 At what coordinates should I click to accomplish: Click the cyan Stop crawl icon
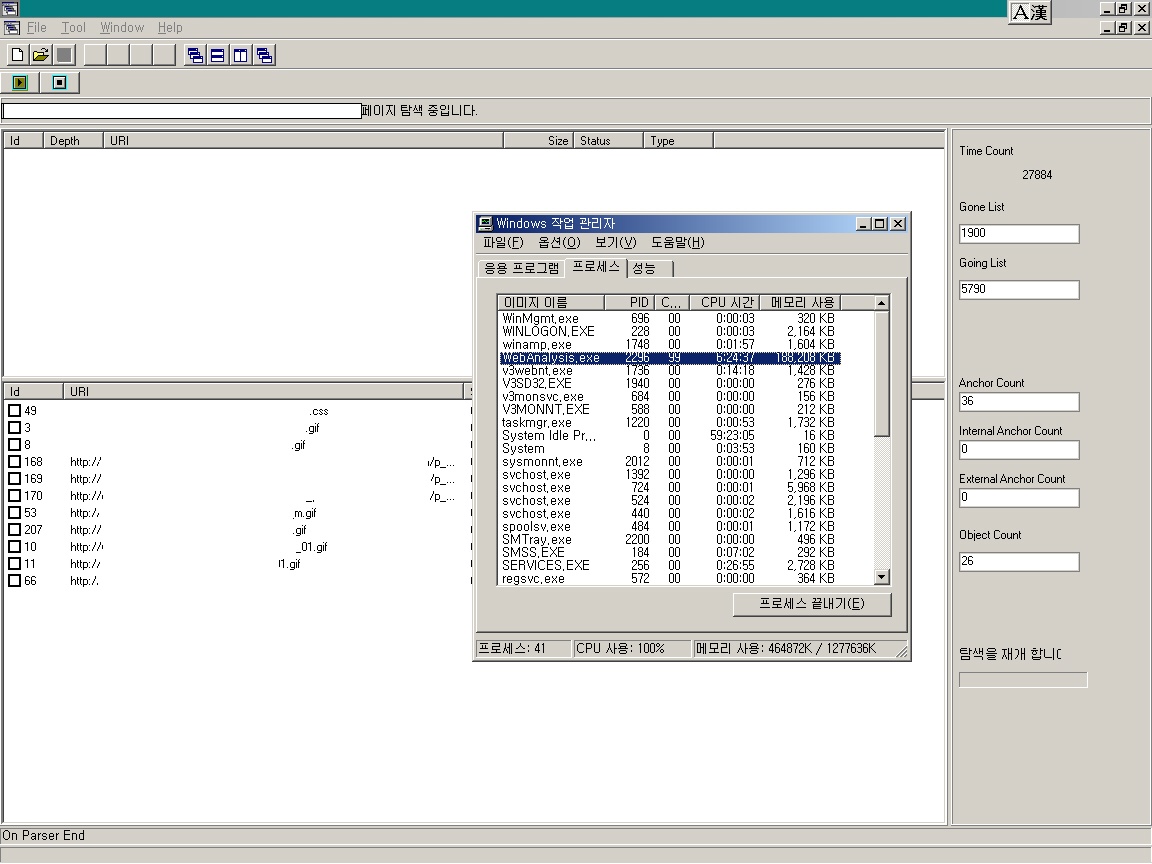59,83
